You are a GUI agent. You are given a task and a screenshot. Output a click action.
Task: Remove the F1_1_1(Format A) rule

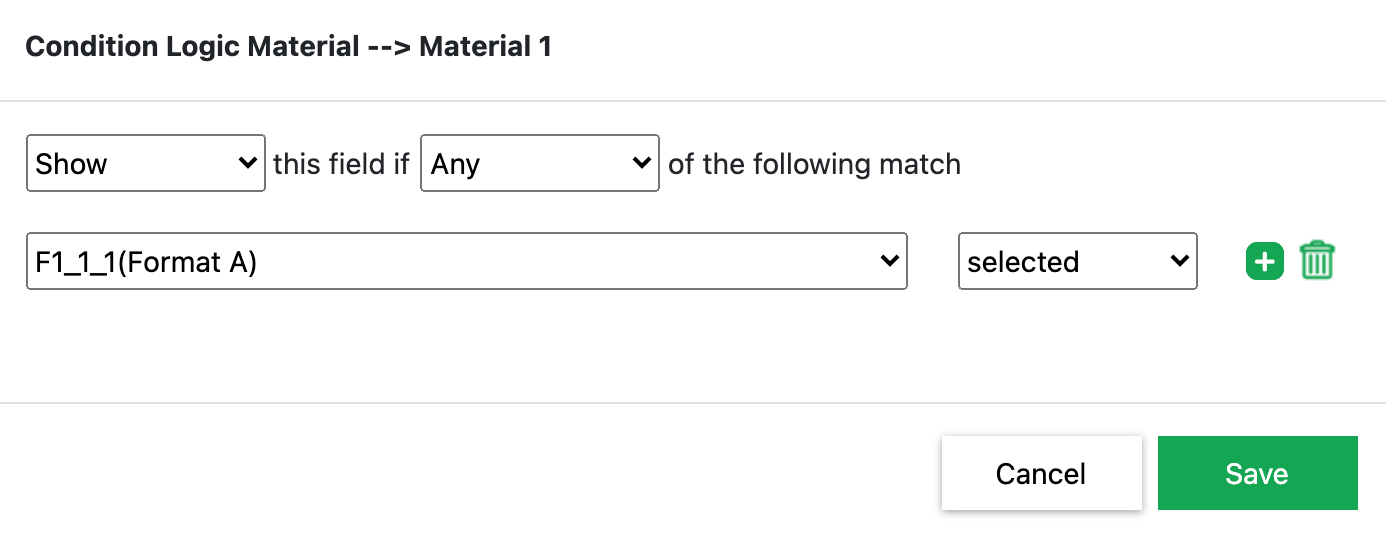[x=1317, y=262]
